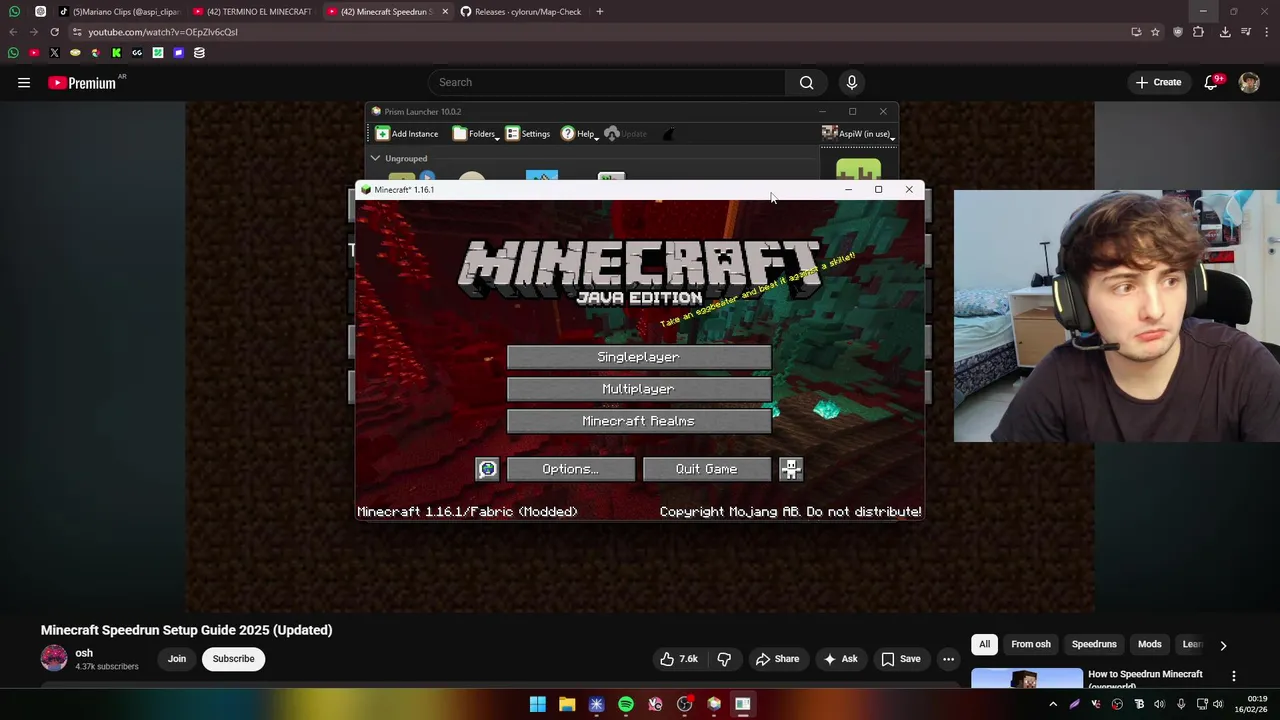Open File Explorer from the taskbar

click(x=567, y=705)
